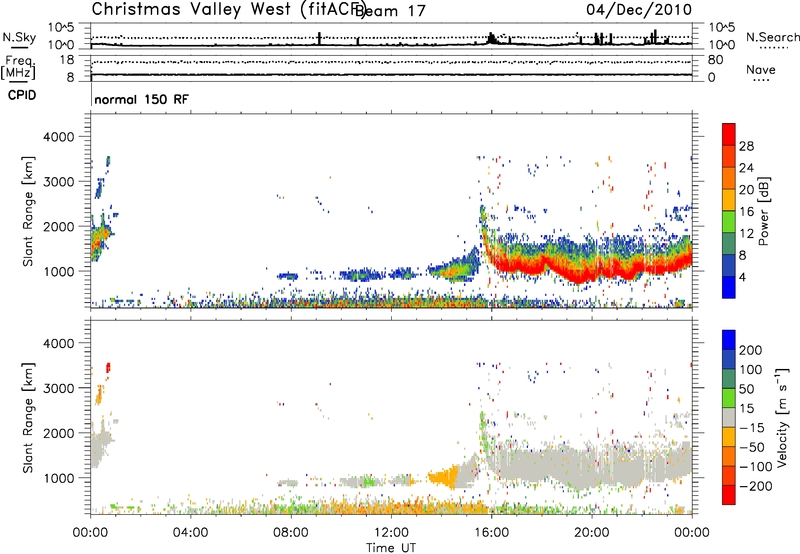Pick the light green Power segment beside 12

[x=729, y=222]
